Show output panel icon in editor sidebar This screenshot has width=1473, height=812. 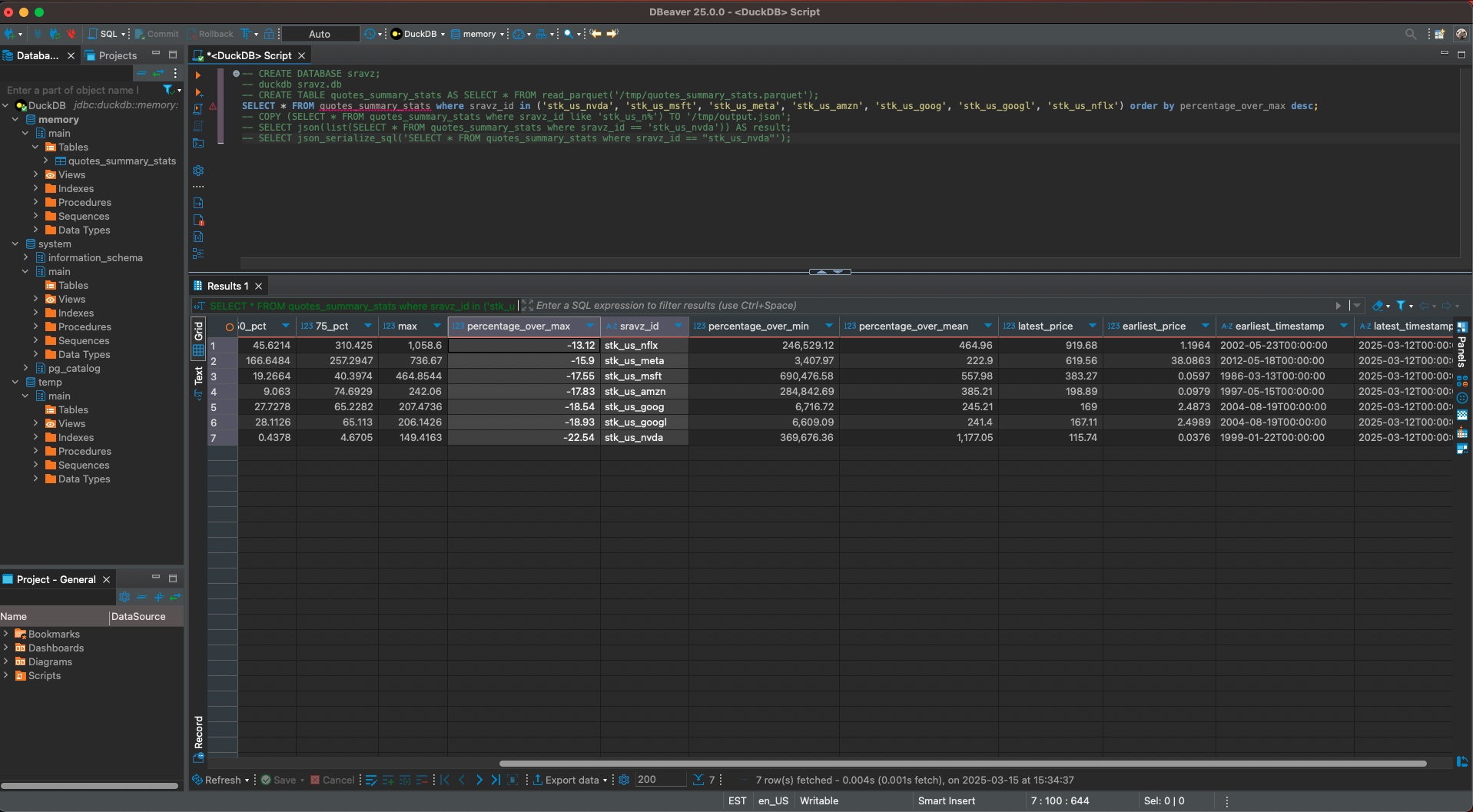(x=198, y=203)
